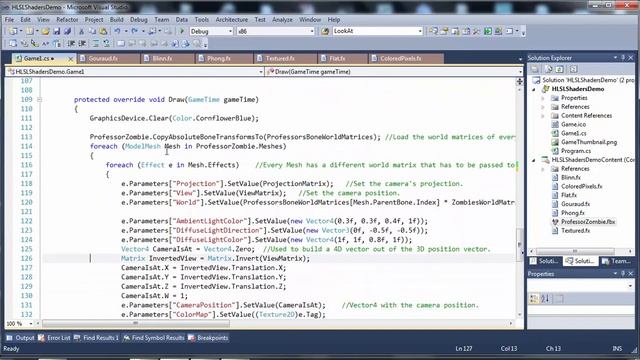The width and height of the screenshot is (640, 360).
Task: Open the Analyze menu
Action: [282, 20]
